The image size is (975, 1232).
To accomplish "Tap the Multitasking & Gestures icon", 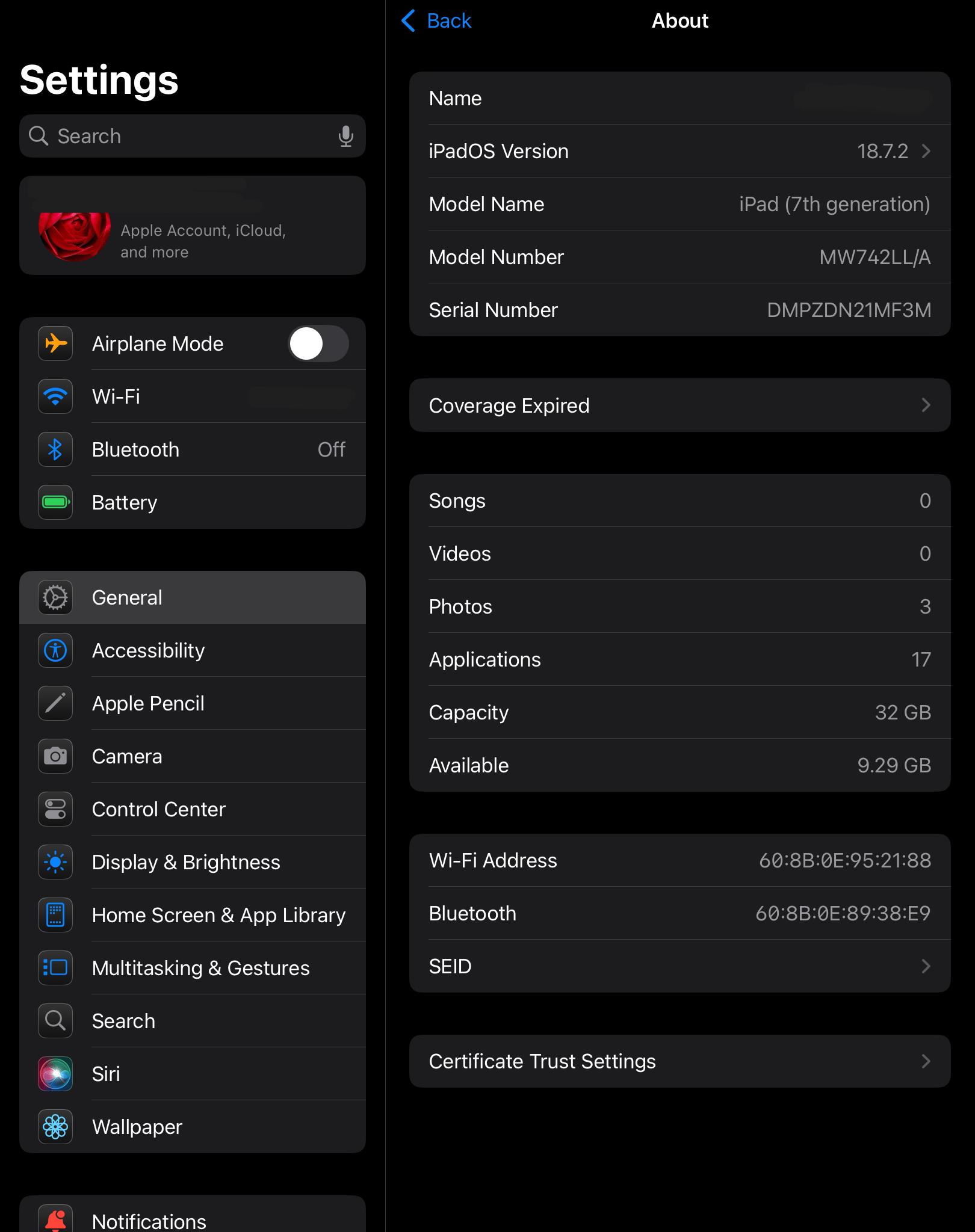I will [55, 968].
